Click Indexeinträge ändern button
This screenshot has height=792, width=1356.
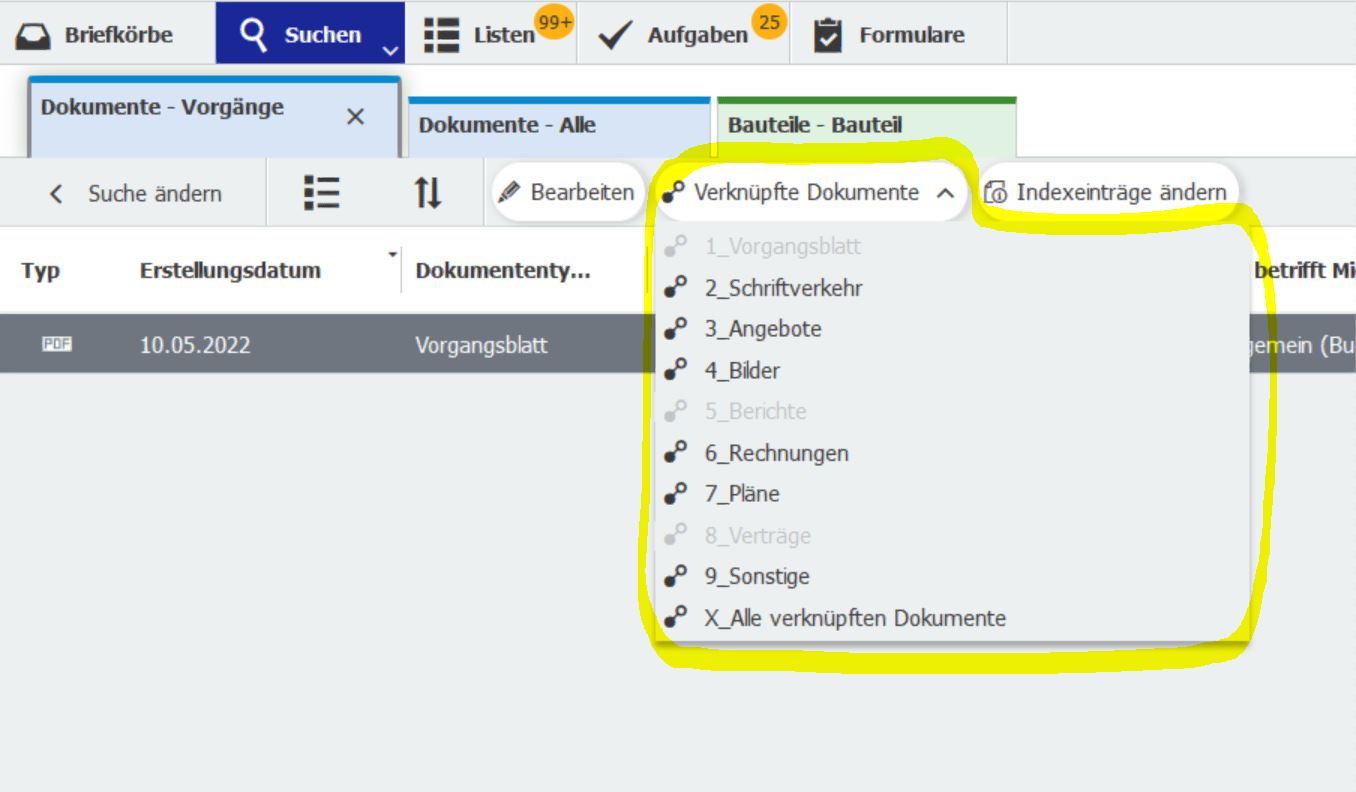tap(1106, 193)
